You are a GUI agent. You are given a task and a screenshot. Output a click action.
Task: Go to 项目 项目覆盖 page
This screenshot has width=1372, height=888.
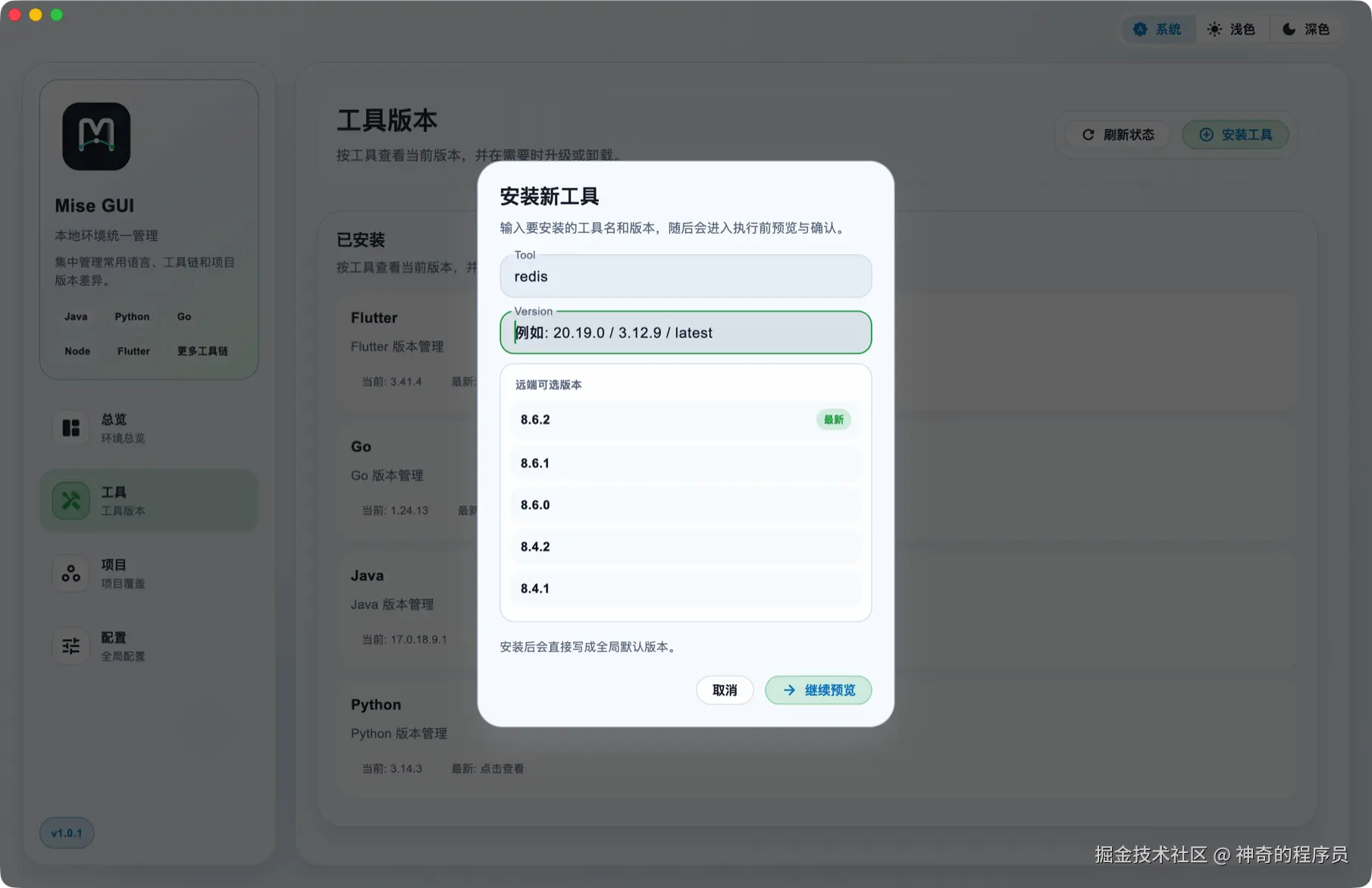[149, 574]
